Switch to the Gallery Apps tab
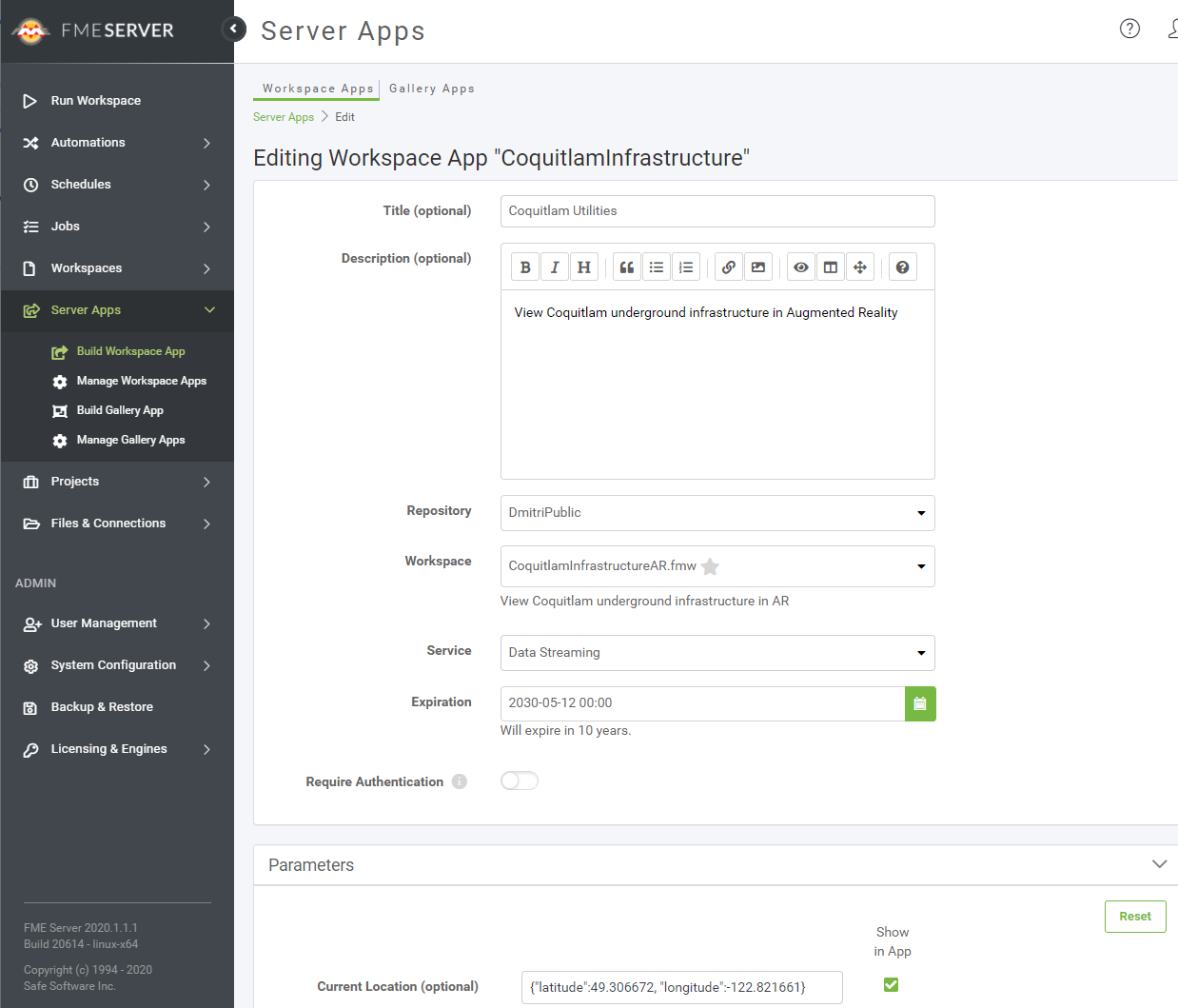 tap(431, 89)
